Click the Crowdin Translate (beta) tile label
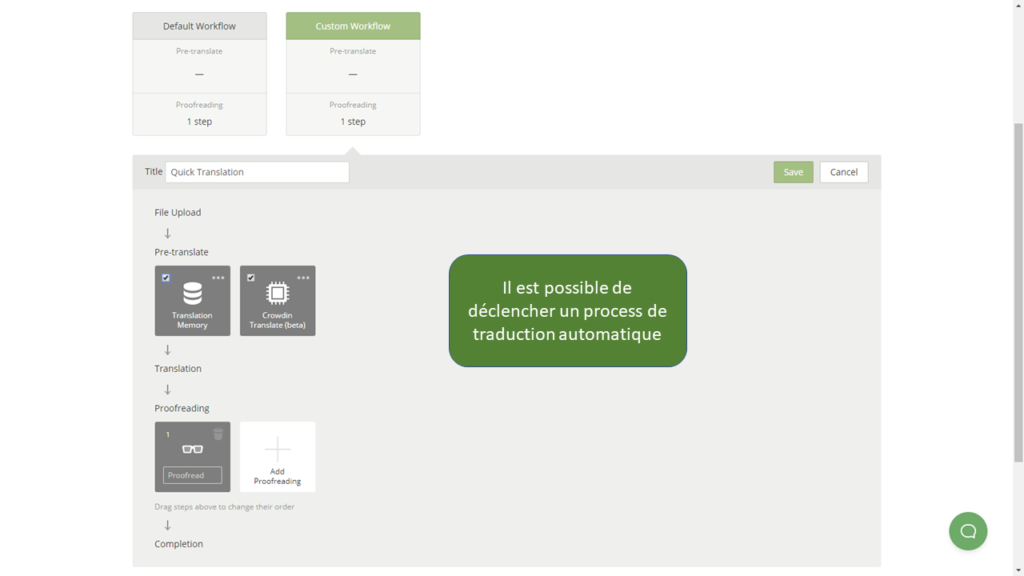Screen dimensions: 1024x576 [278, 320]
